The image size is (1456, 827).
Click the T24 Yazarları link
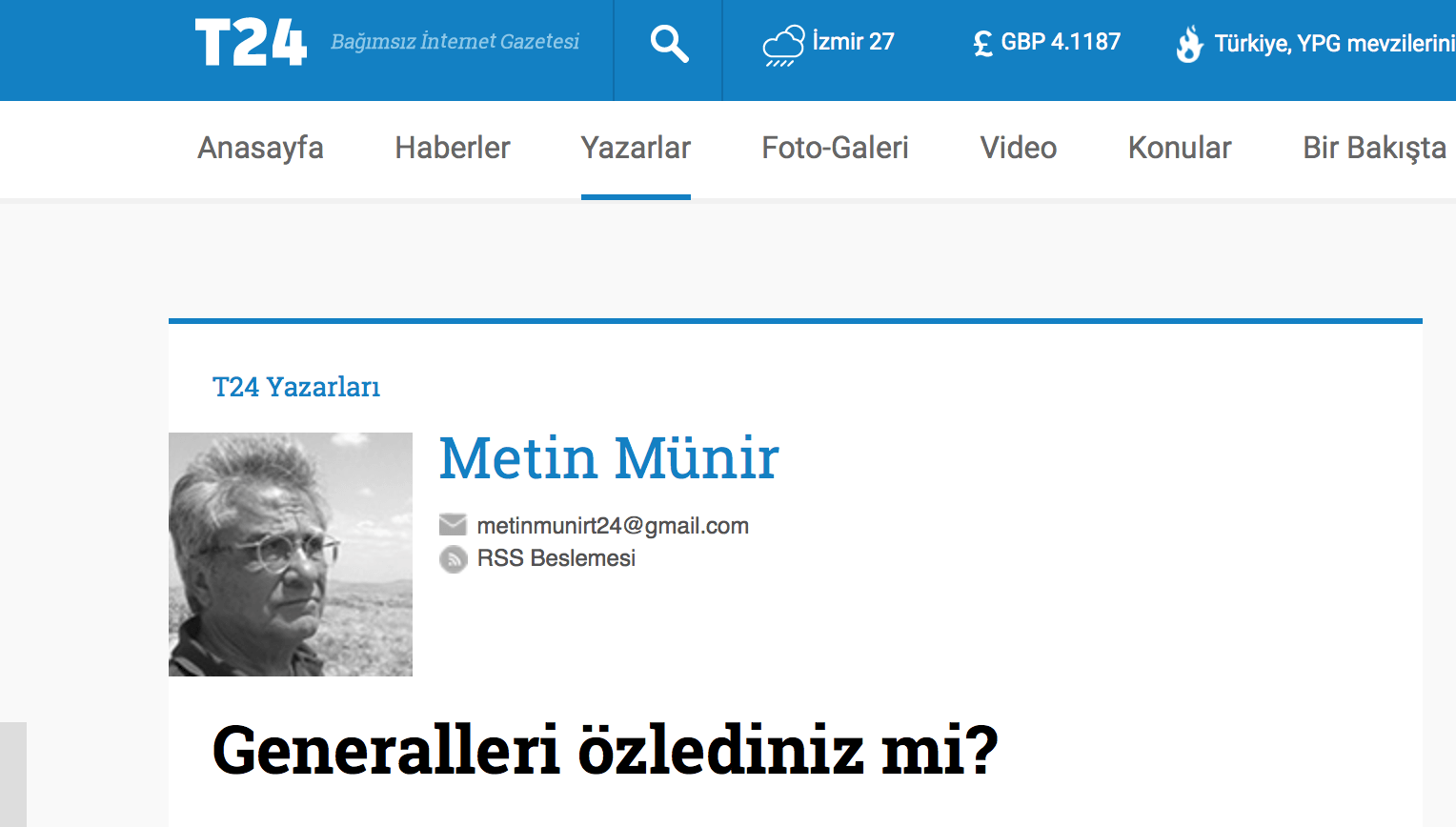pyautogui.click(x=296, y=387)
